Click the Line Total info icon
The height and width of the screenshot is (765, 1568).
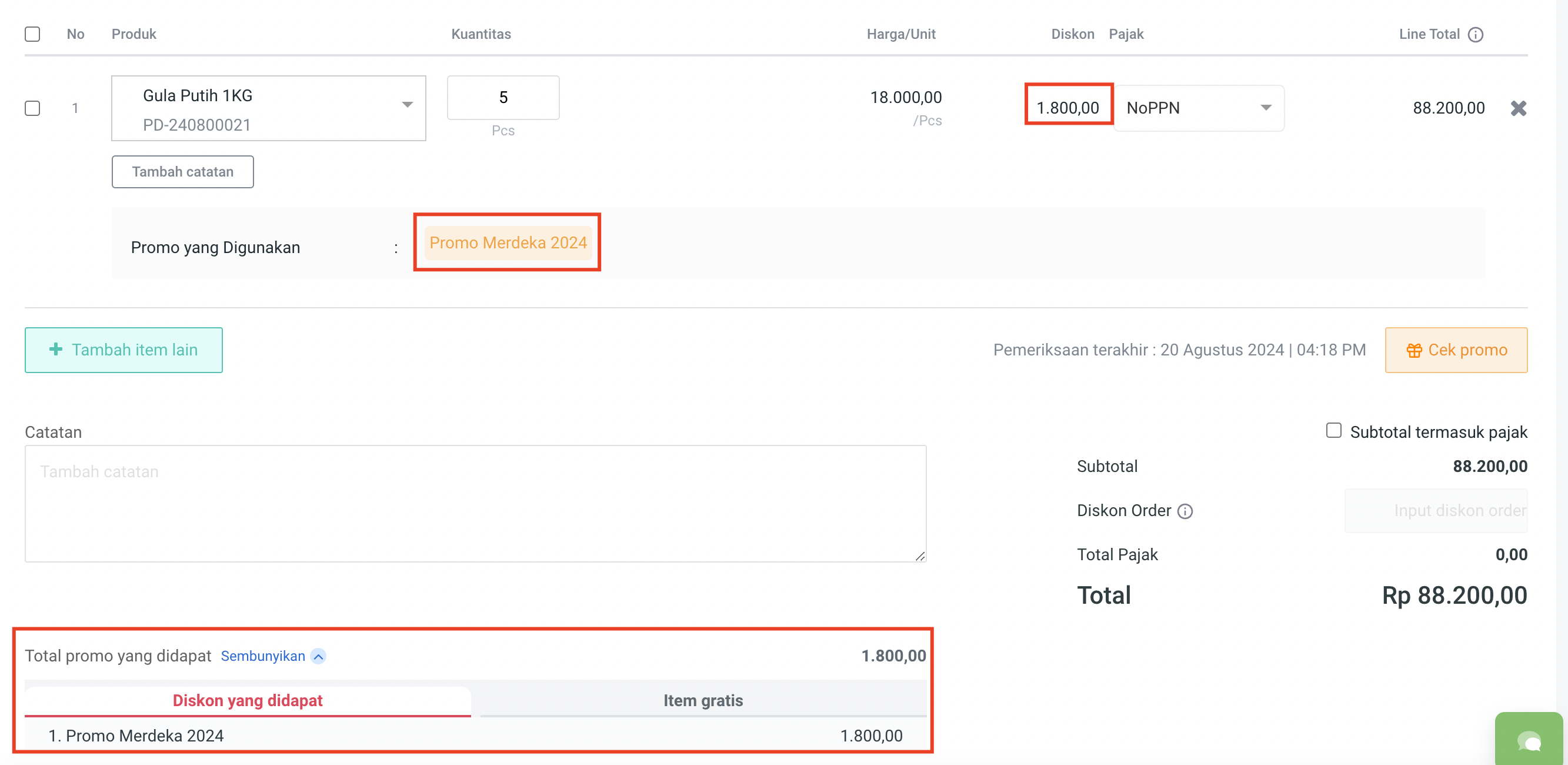(1476, 35)
